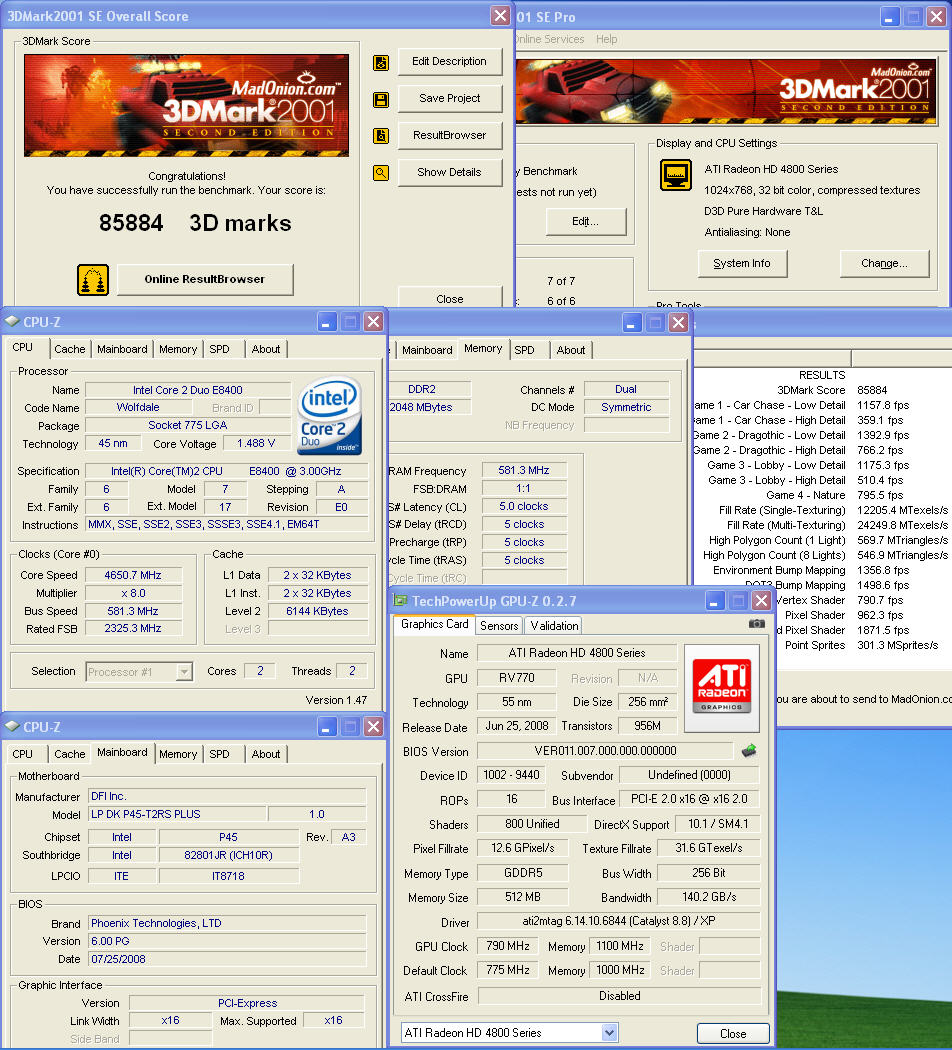Click the 85884 3D marks score text
The height and width of the screenshot is (1050, 952).
(x=195, y=222)
